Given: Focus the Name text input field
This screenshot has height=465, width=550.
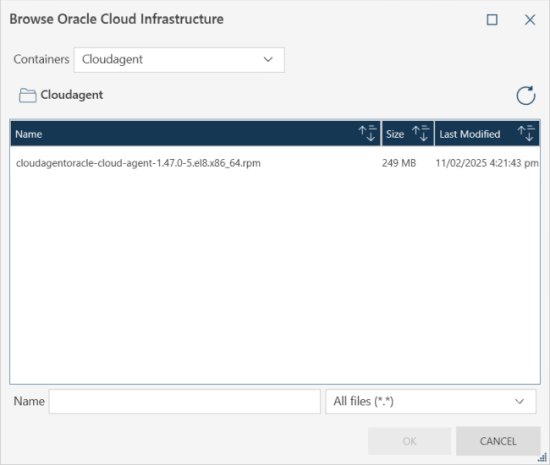Looking at the screenshot, I should (185, 401).
